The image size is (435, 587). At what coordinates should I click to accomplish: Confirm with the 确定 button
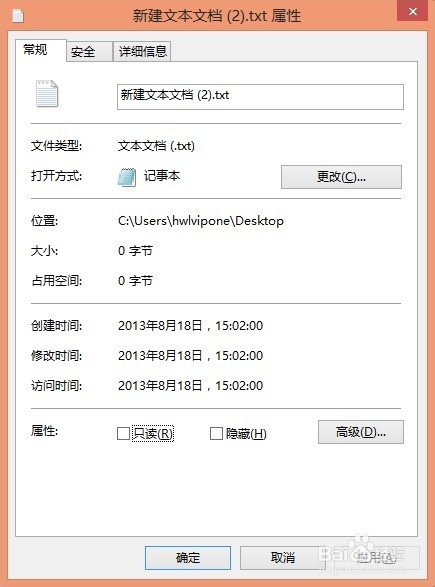pos(188,558)
